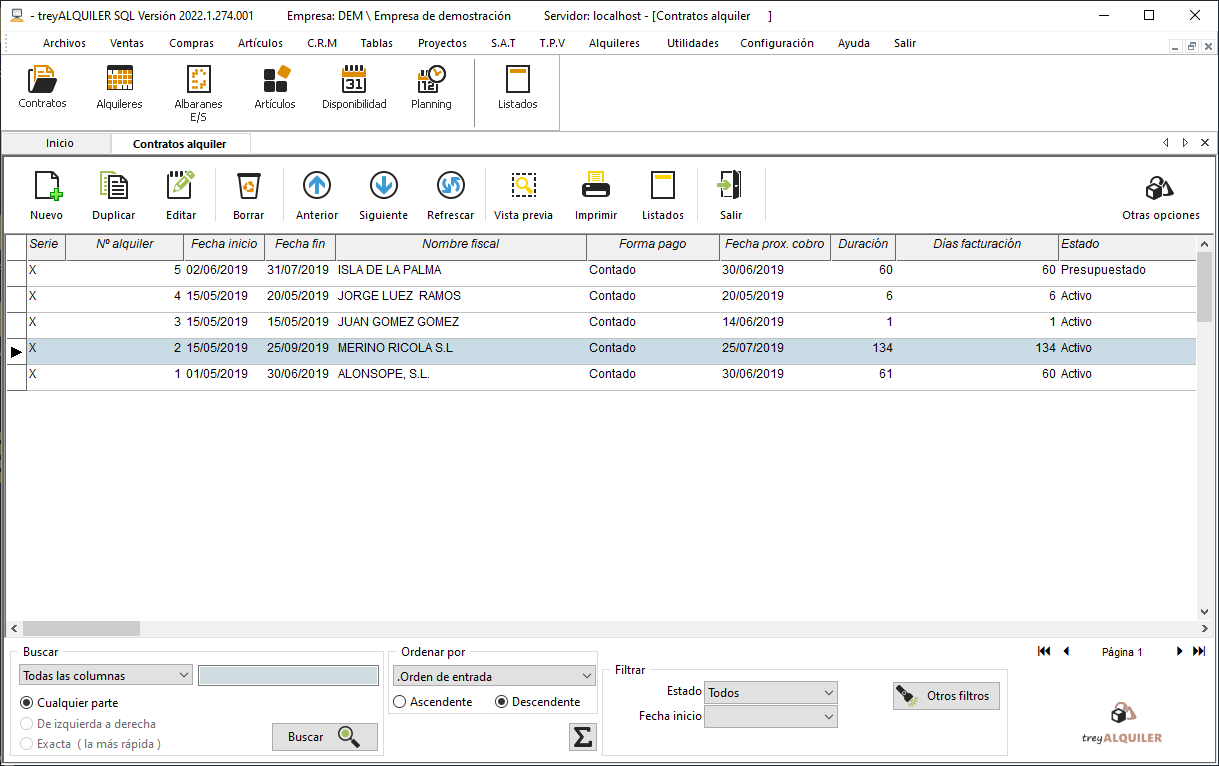Open the Archivos menu
Image resolution: width=1219 pixels, height=766 pixels.
coord(64,43)
